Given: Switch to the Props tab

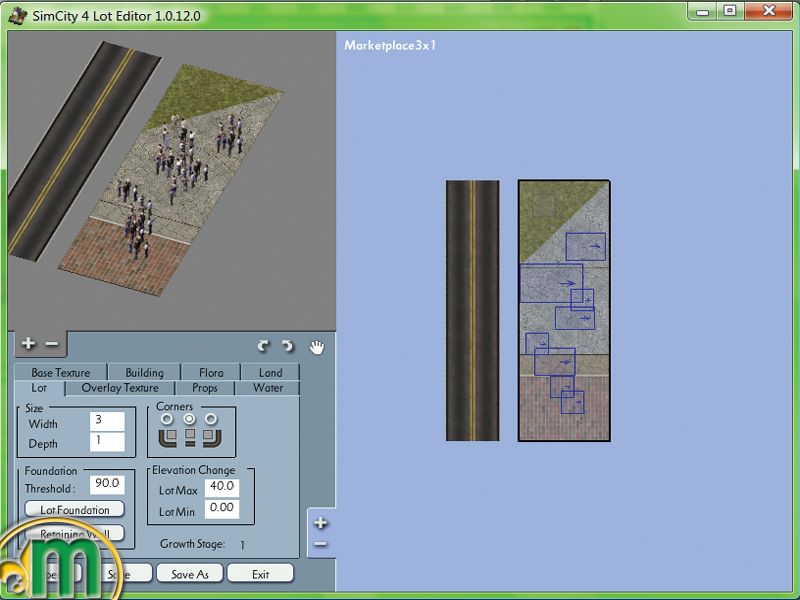Looking at the screenshot, I should coord(205,388).
